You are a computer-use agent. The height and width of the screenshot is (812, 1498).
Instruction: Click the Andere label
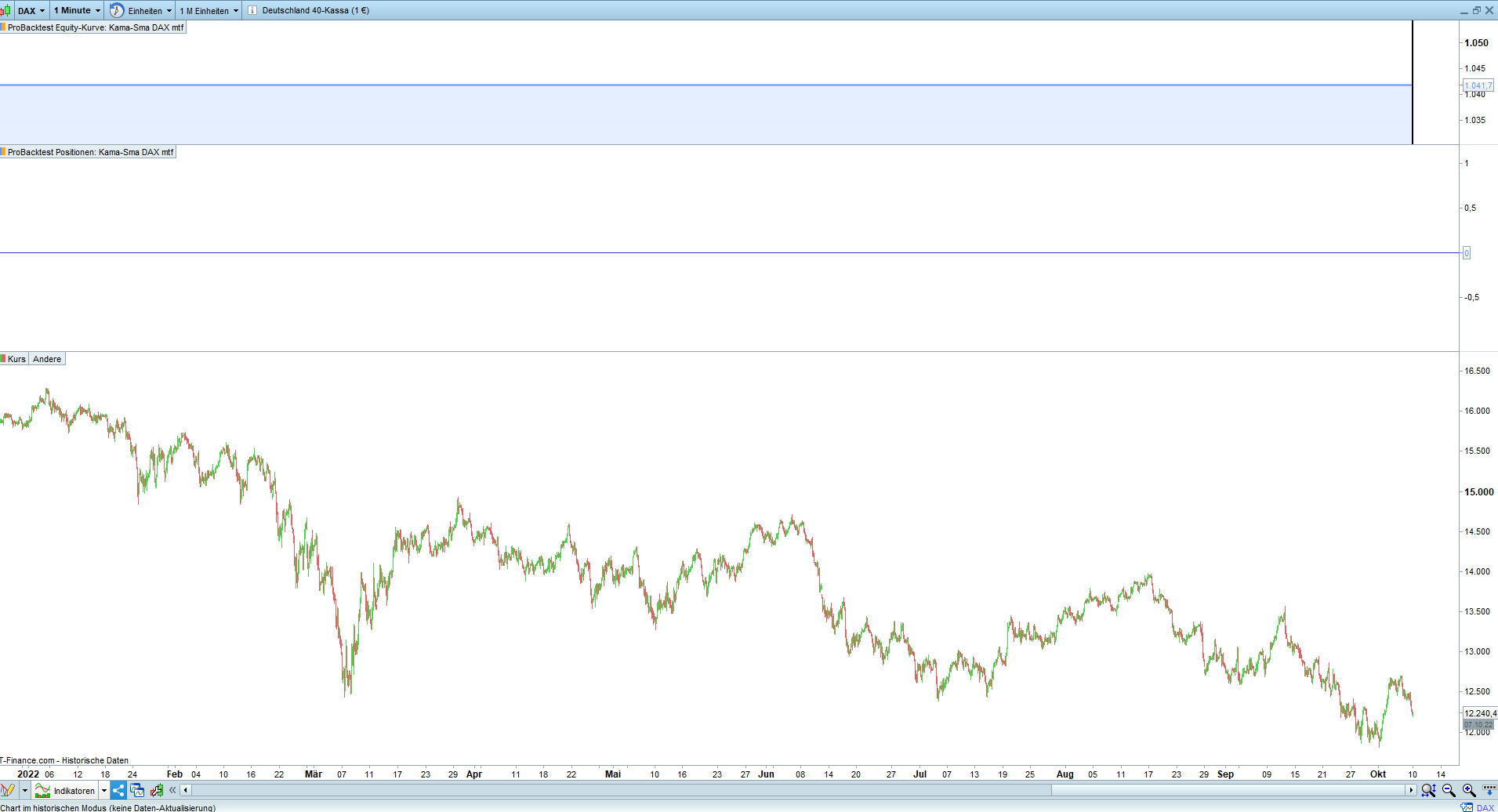click(47, 359)
